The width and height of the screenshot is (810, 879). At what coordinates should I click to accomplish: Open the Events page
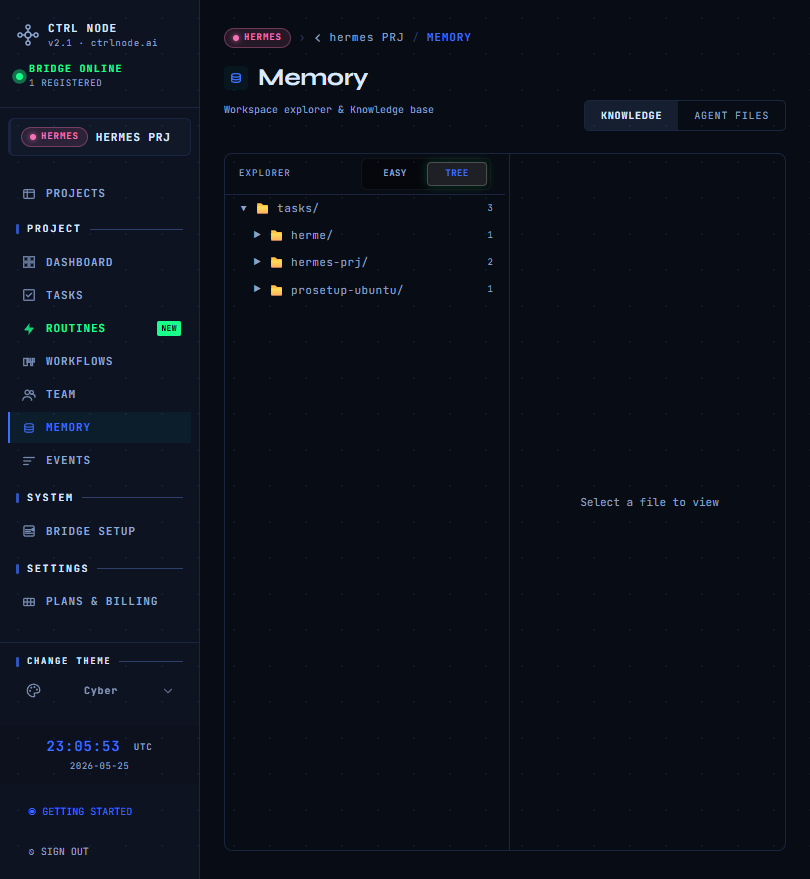(100, 461)
